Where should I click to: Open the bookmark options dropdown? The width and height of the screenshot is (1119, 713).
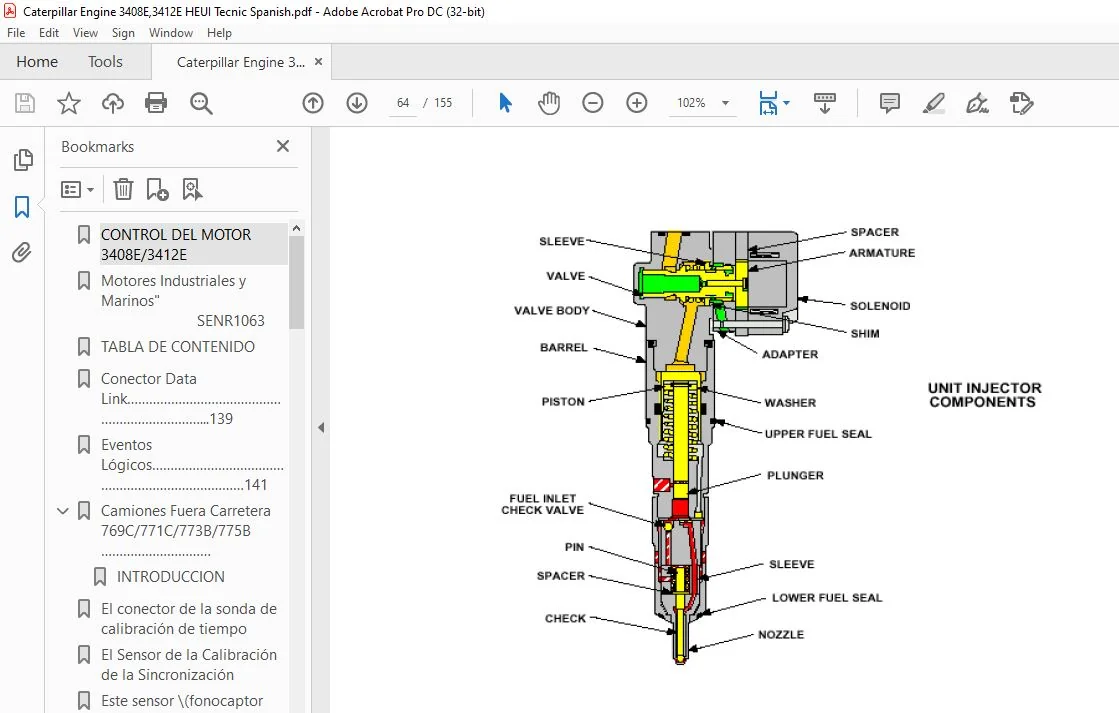pyautogui.click(x=77, y=190)
